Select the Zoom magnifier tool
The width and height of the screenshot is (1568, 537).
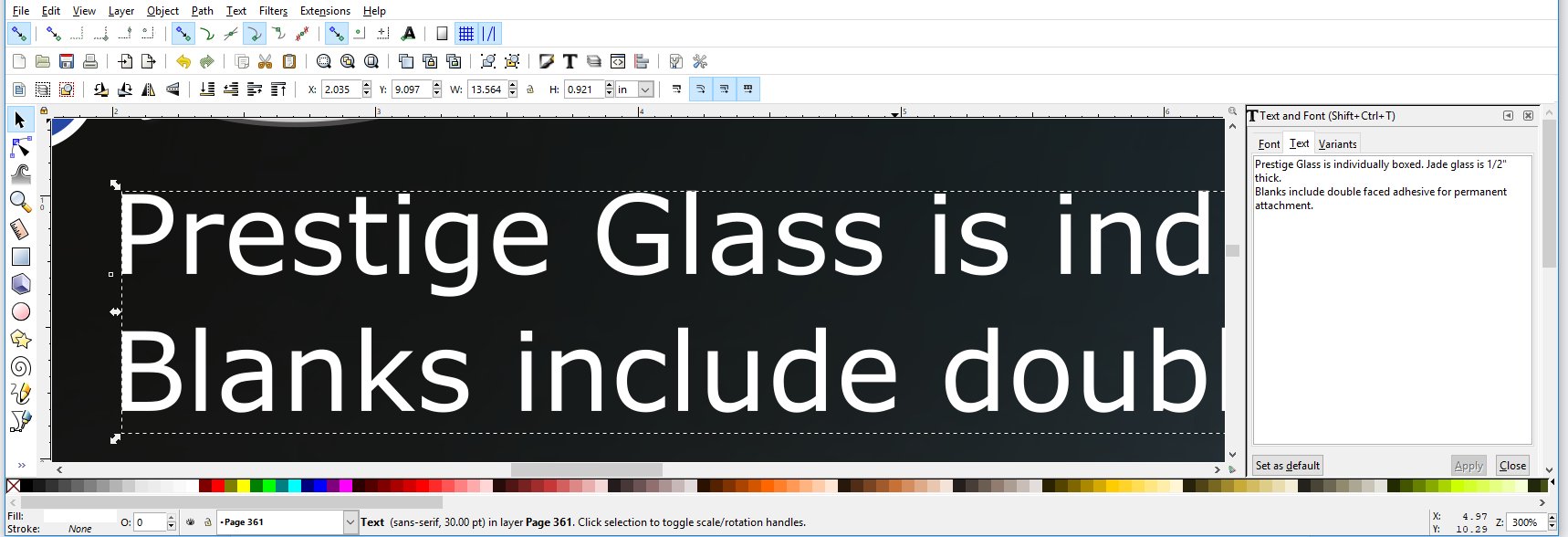coord(20,202)
